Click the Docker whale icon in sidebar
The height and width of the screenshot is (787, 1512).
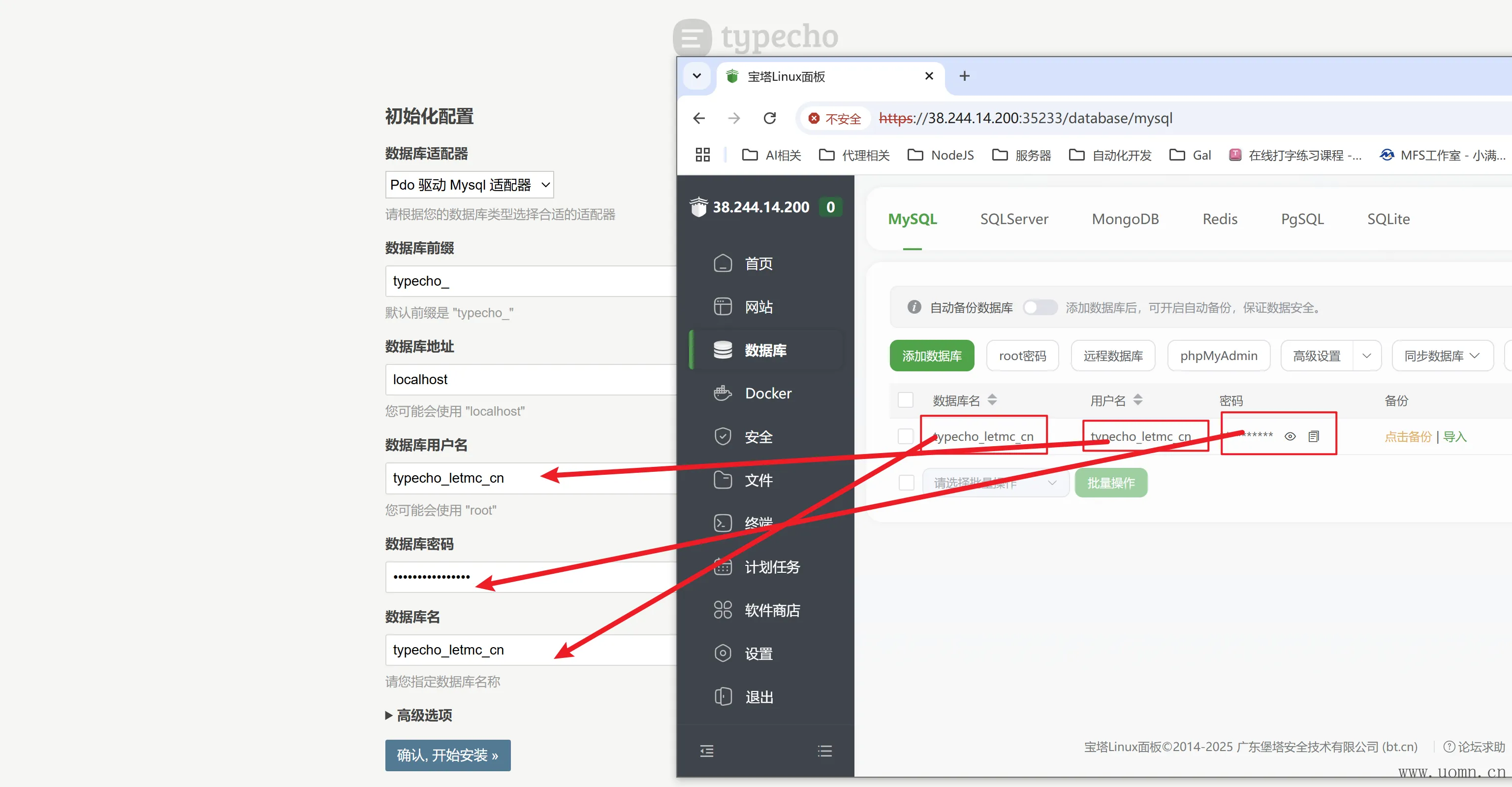tap(723, 393)
